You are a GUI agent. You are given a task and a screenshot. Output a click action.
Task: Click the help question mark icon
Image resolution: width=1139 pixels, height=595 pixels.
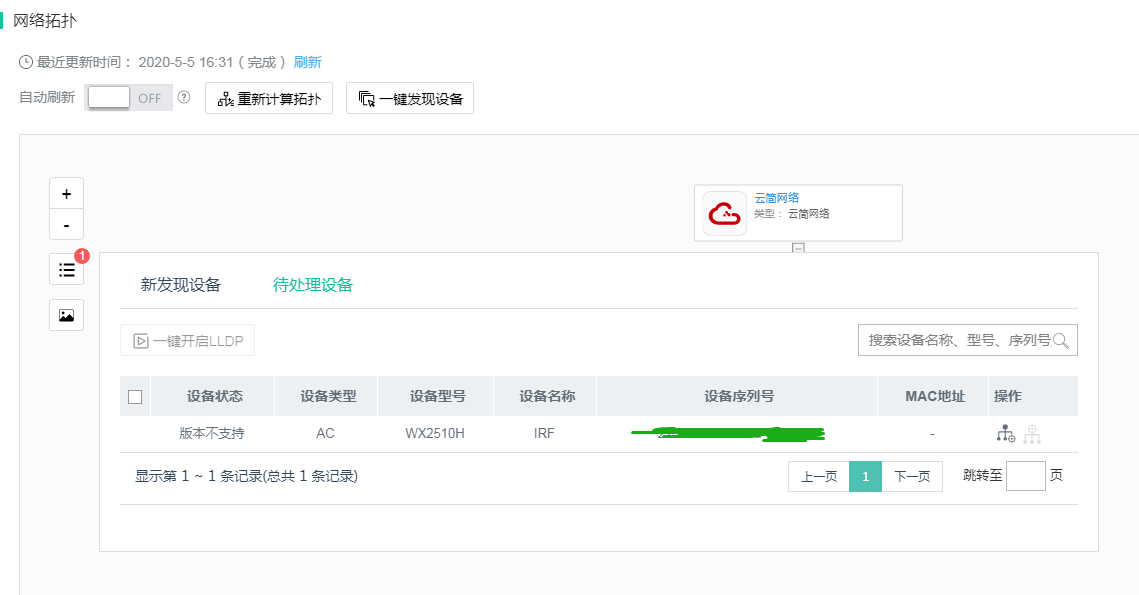pyautogui.click(x=184, y=97)
